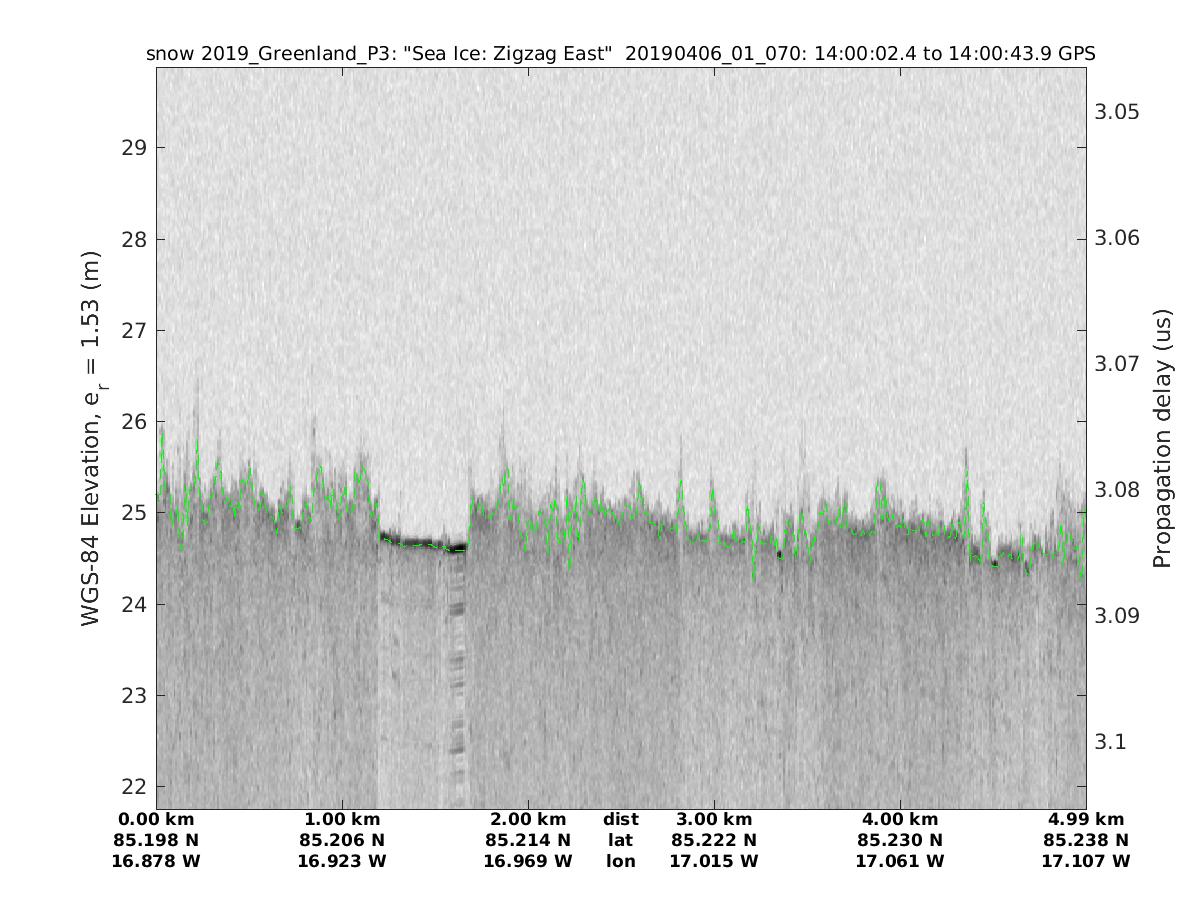Click the 'lon' x-axis legend label
The width and height of the screenshot is (1200, 900).
coord(620,861)
